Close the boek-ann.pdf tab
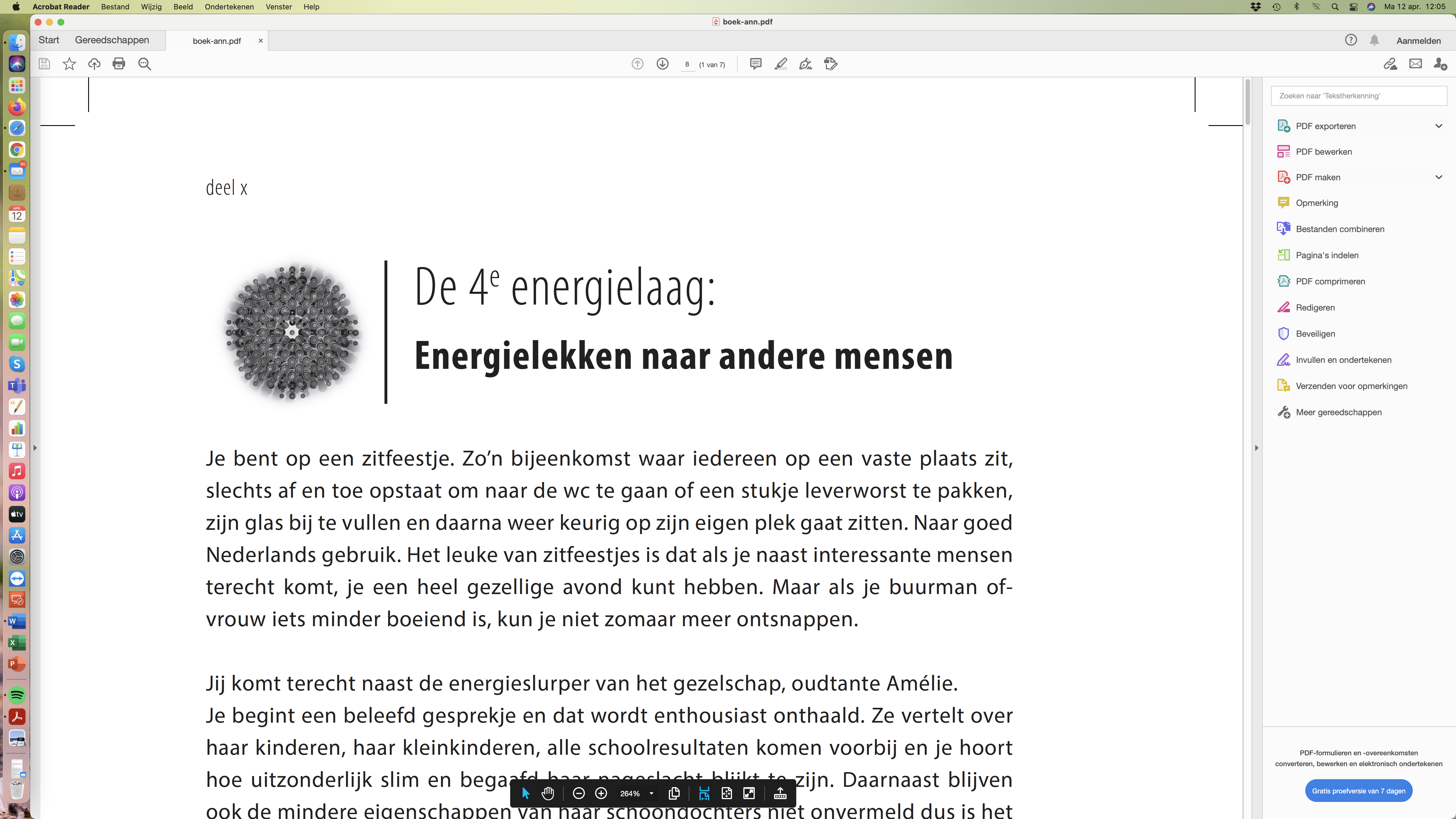Viewport: 1456px width, 819px height. click(x=260, y=41)
